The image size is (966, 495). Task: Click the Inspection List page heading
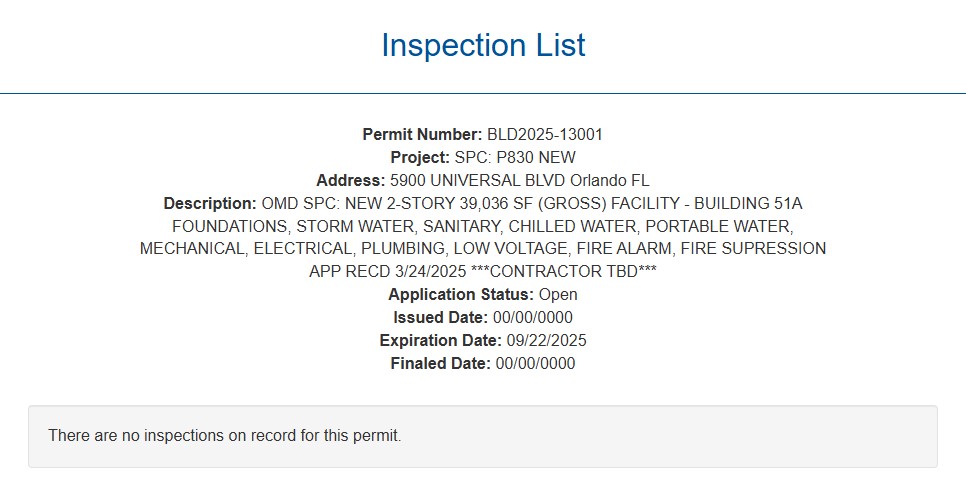point(483,46)
